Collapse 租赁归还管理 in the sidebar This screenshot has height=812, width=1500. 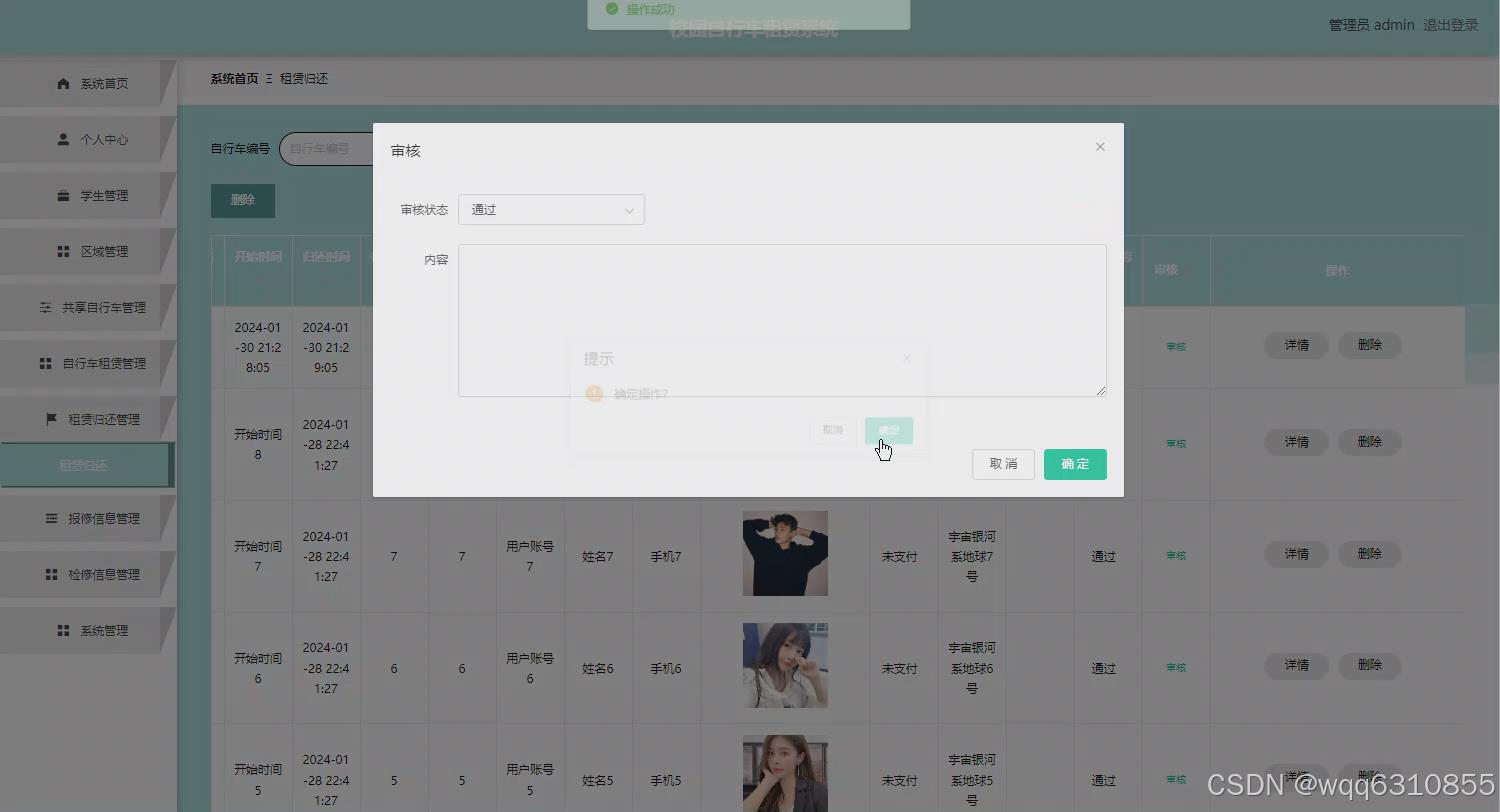click(88, 419)
